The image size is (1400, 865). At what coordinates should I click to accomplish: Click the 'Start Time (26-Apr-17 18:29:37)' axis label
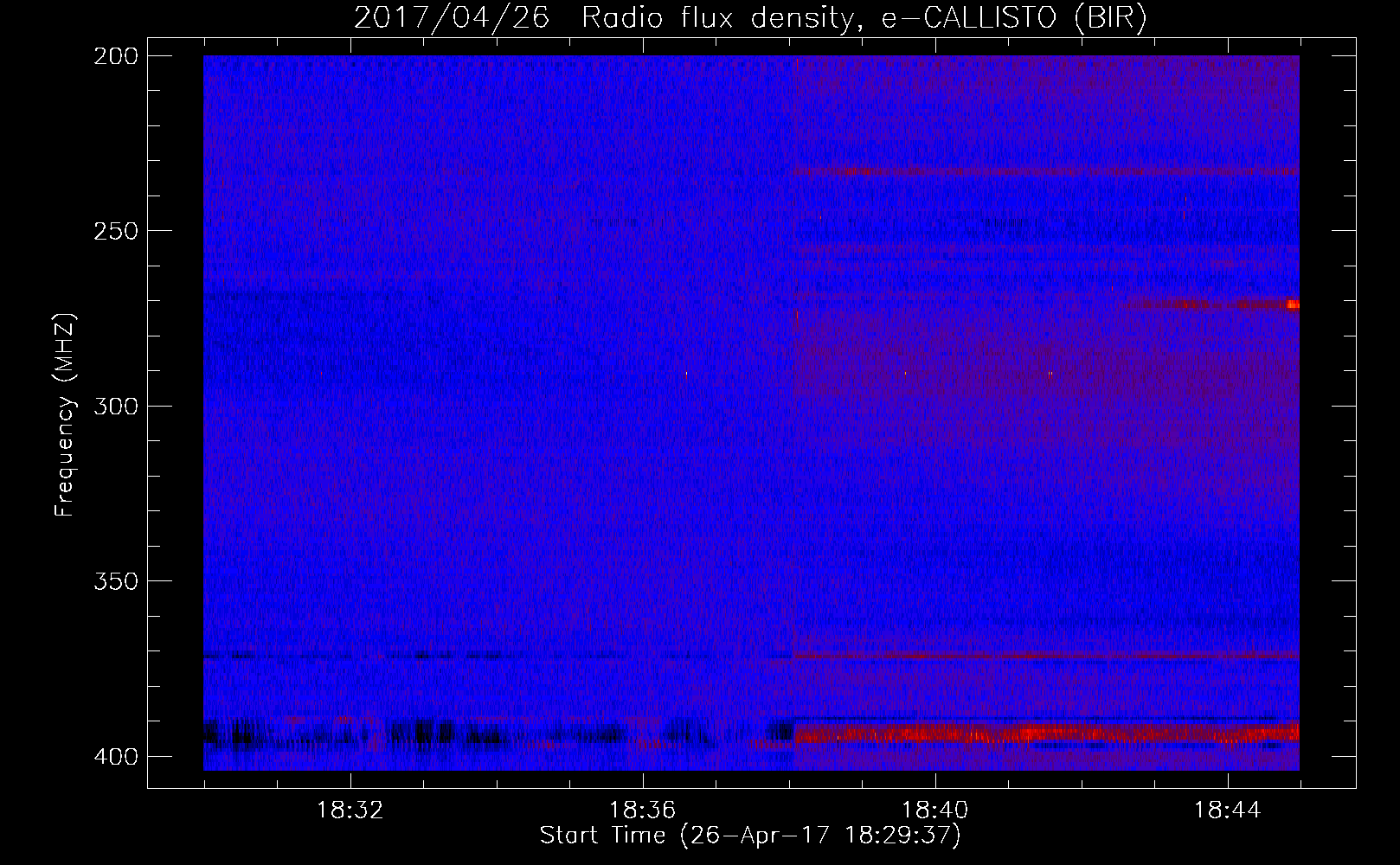point(750,836)
